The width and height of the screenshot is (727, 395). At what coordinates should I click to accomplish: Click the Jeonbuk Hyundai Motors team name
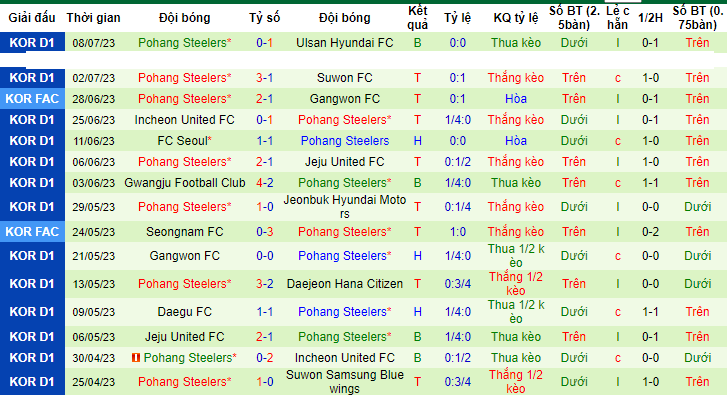pos(344,207)
